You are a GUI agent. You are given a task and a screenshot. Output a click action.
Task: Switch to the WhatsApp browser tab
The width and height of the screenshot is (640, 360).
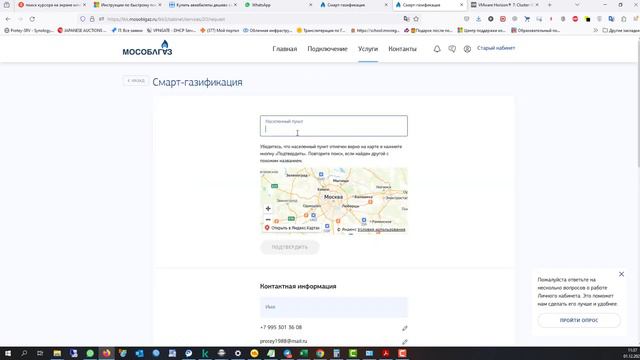[x=278, y=5]
